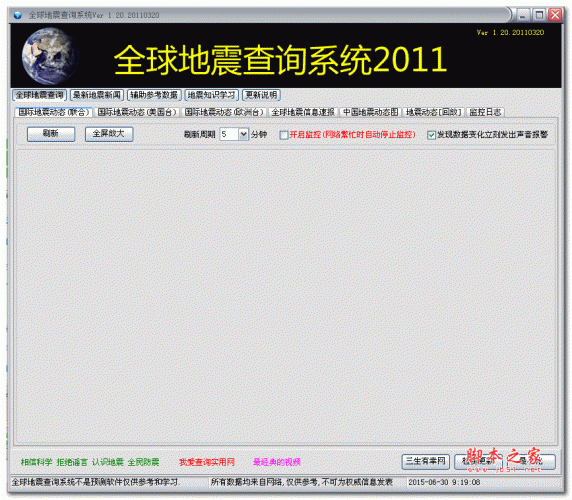The height and width of the screenshot is (500, 572).
Task: Switch to the 国际地震动态(美国台) sub-tab
Action: pos(137,112)
